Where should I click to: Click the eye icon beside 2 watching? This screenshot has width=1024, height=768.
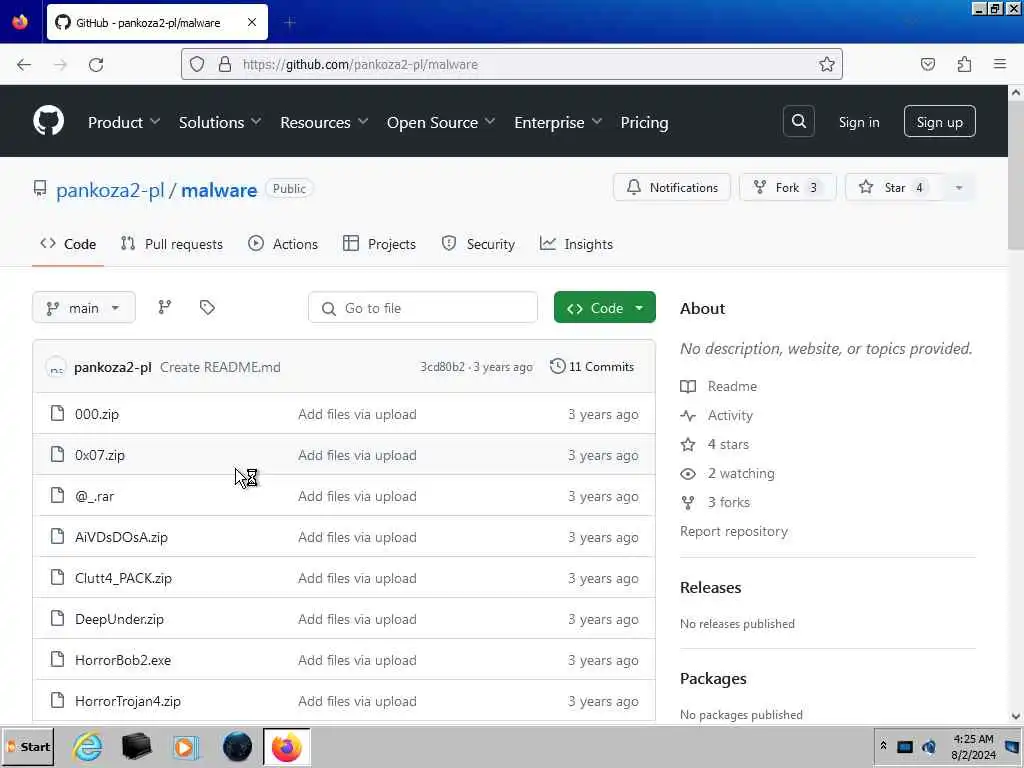click(688, 473)
